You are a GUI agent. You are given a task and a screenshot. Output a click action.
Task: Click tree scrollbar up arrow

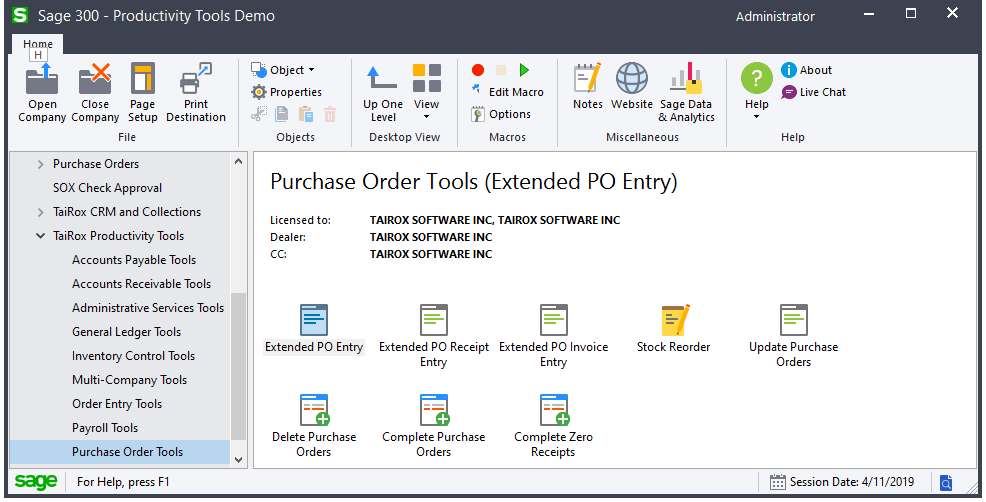238,161
